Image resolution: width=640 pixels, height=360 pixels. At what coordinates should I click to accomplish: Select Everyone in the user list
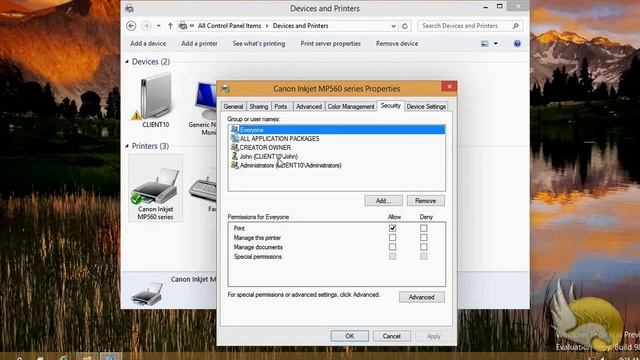[x=337, y=130]
